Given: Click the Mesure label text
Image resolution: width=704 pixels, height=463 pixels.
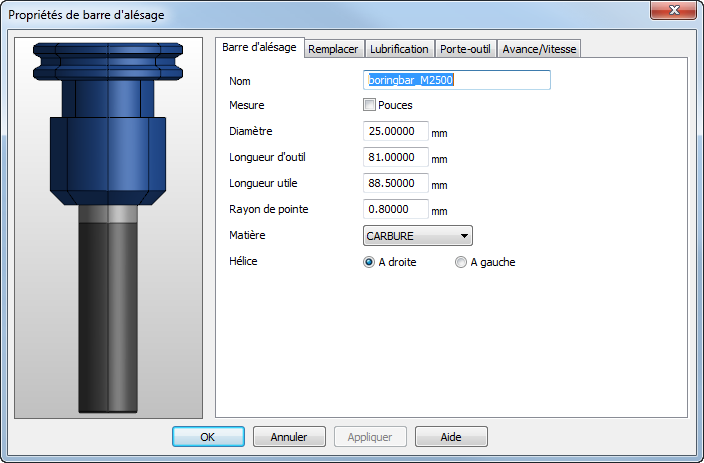Looking at the screenshot, I should tap(246, 105).
